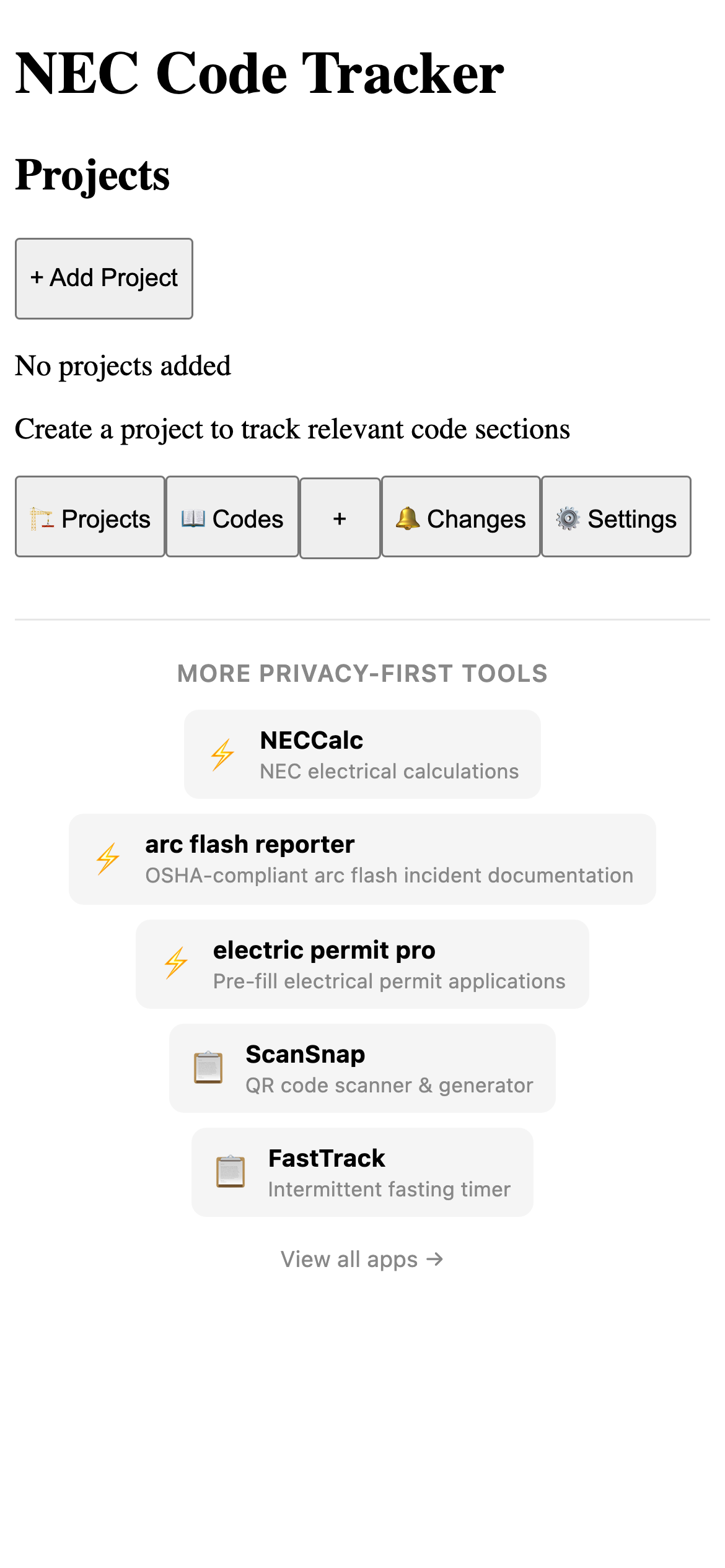This screenshot has height=1568, width=725.
Task: Select the arc flash reporter lightning icon
Action: [x=107, y=859]
